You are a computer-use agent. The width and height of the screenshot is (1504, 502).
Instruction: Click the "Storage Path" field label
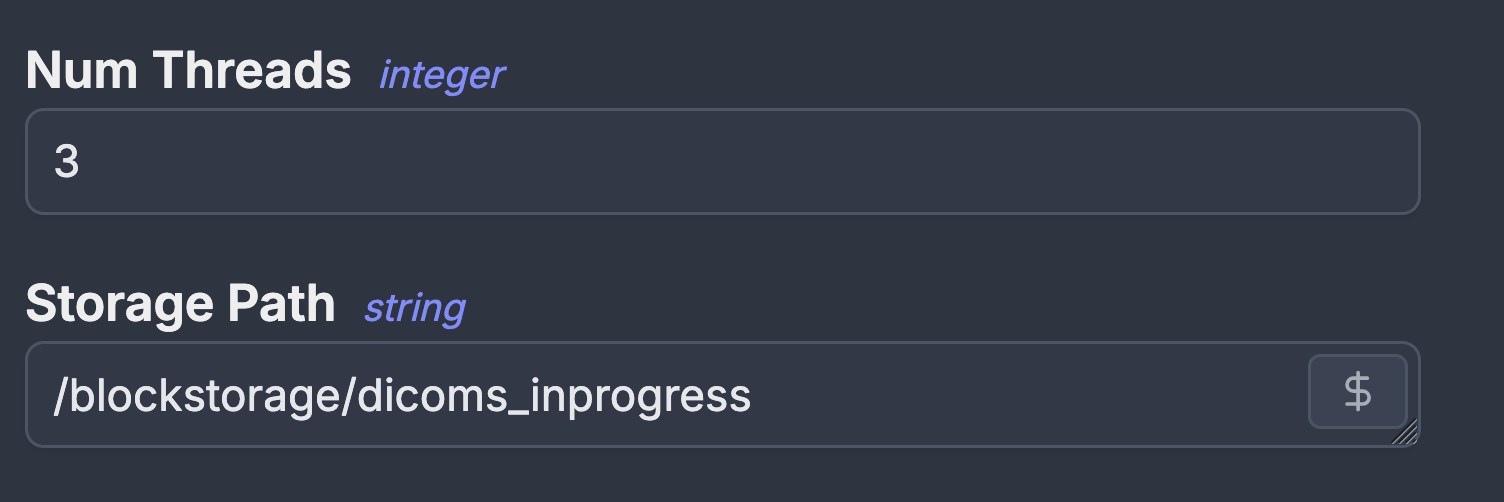[180, 304]
